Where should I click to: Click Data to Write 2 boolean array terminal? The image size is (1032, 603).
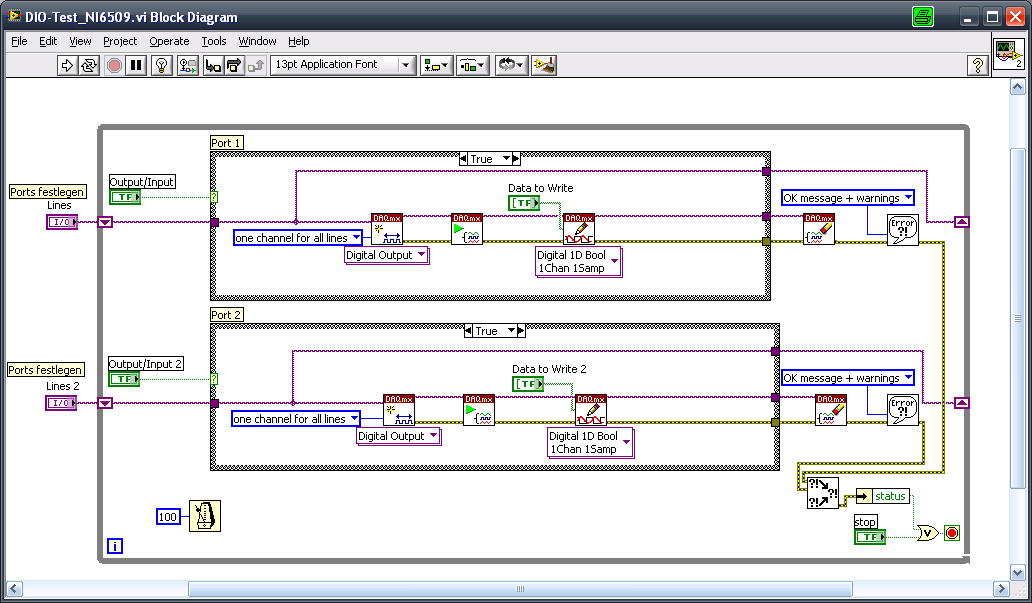(x=528, y=384)
